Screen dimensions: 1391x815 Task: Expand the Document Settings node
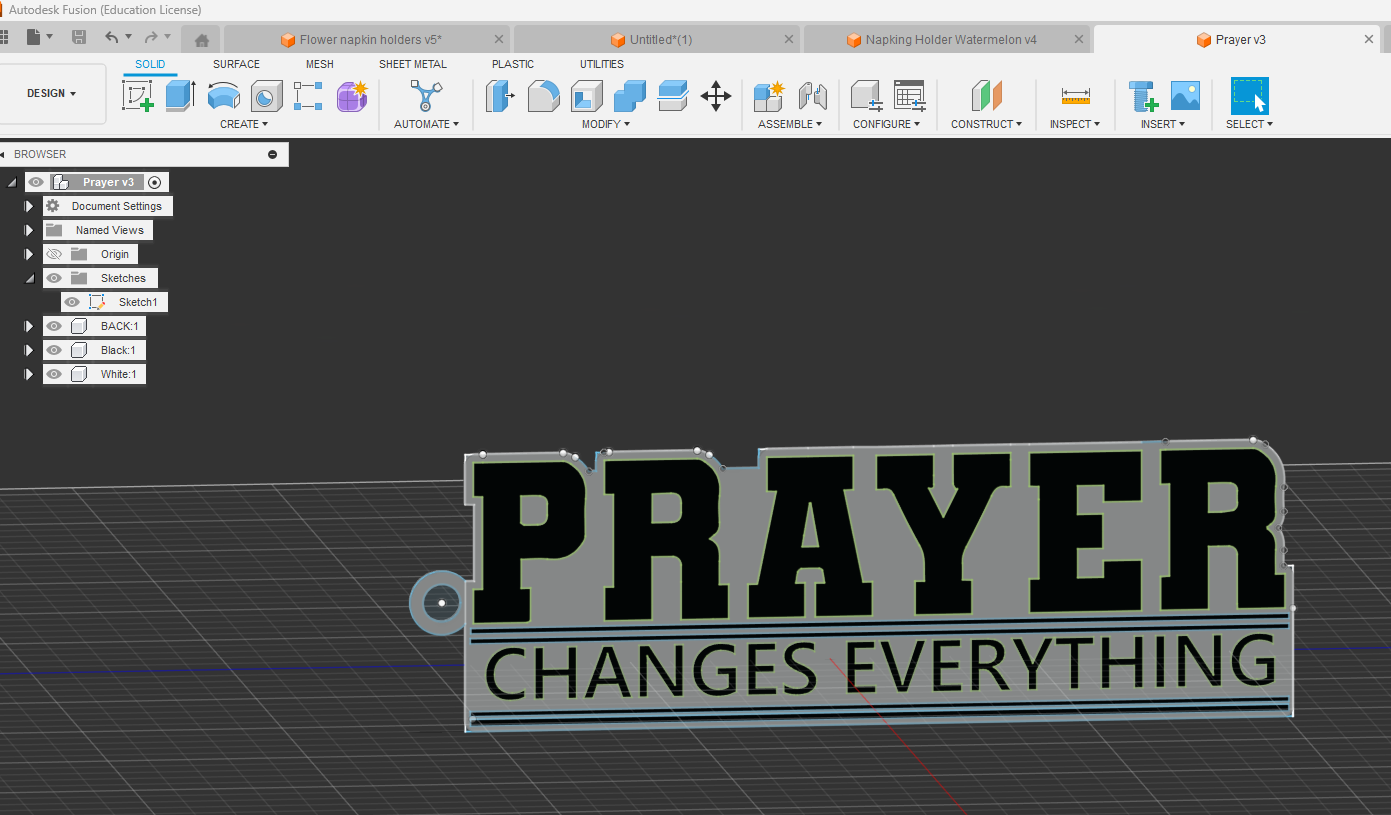[29, 206]
